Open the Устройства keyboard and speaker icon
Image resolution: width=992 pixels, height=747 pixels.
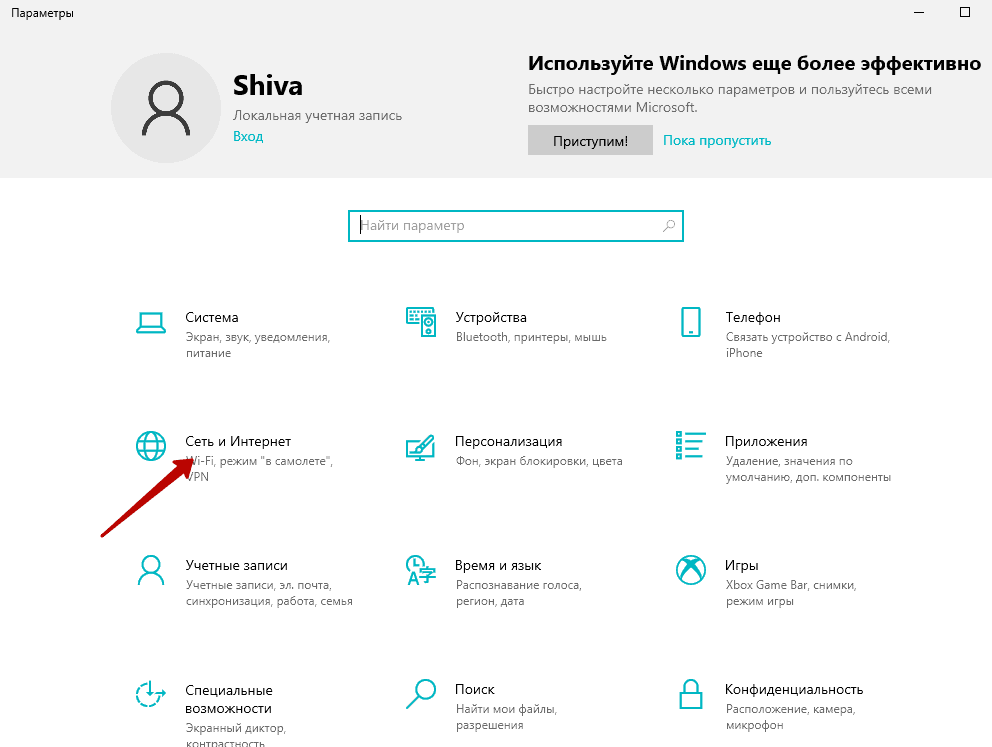pyautogui.click(x=421, y=322)
